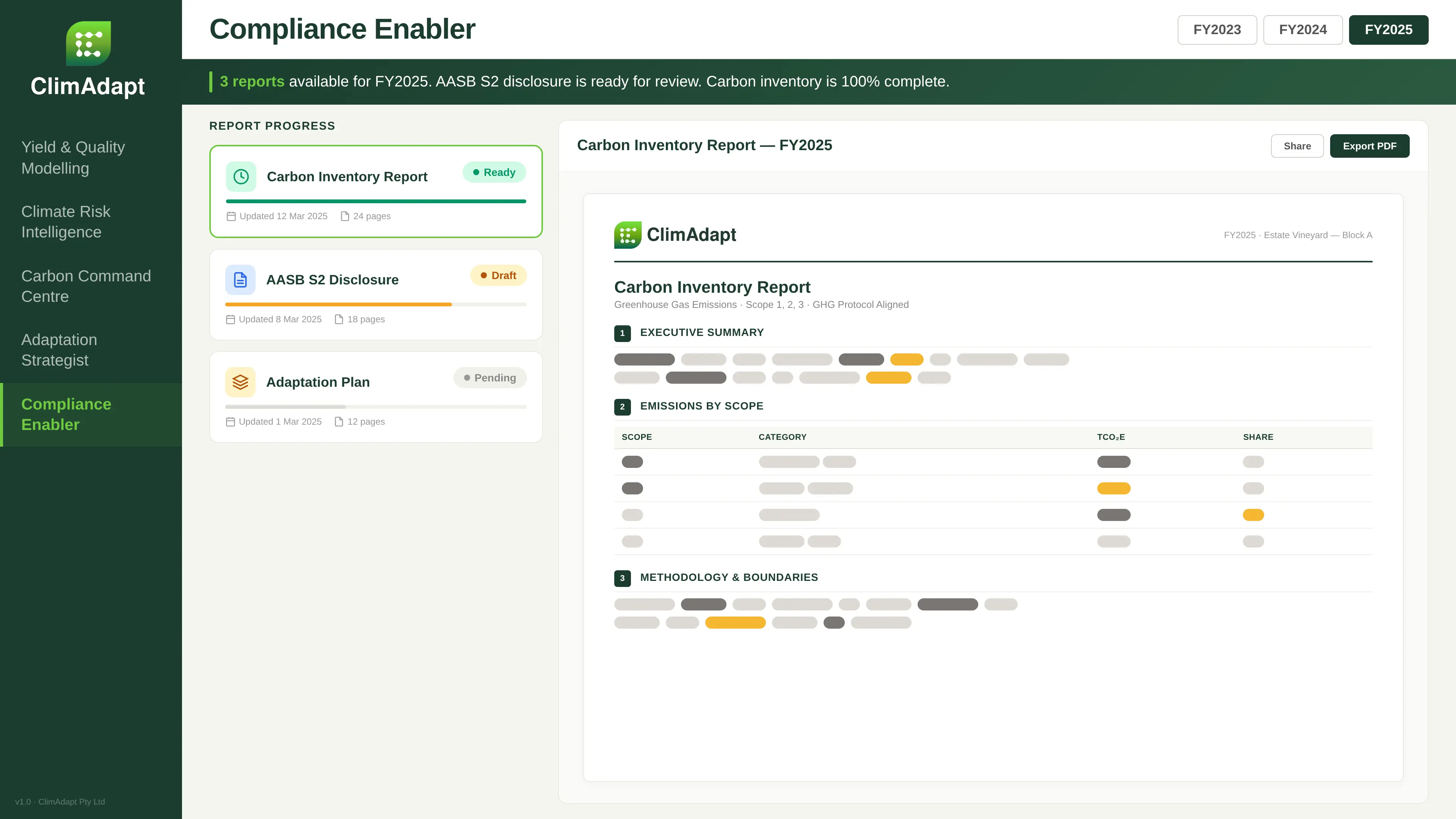Click the calendar icon beside Updated 1 Mar 2025
The height and width of the screenshot is (819, 1456).
(230, 421)
